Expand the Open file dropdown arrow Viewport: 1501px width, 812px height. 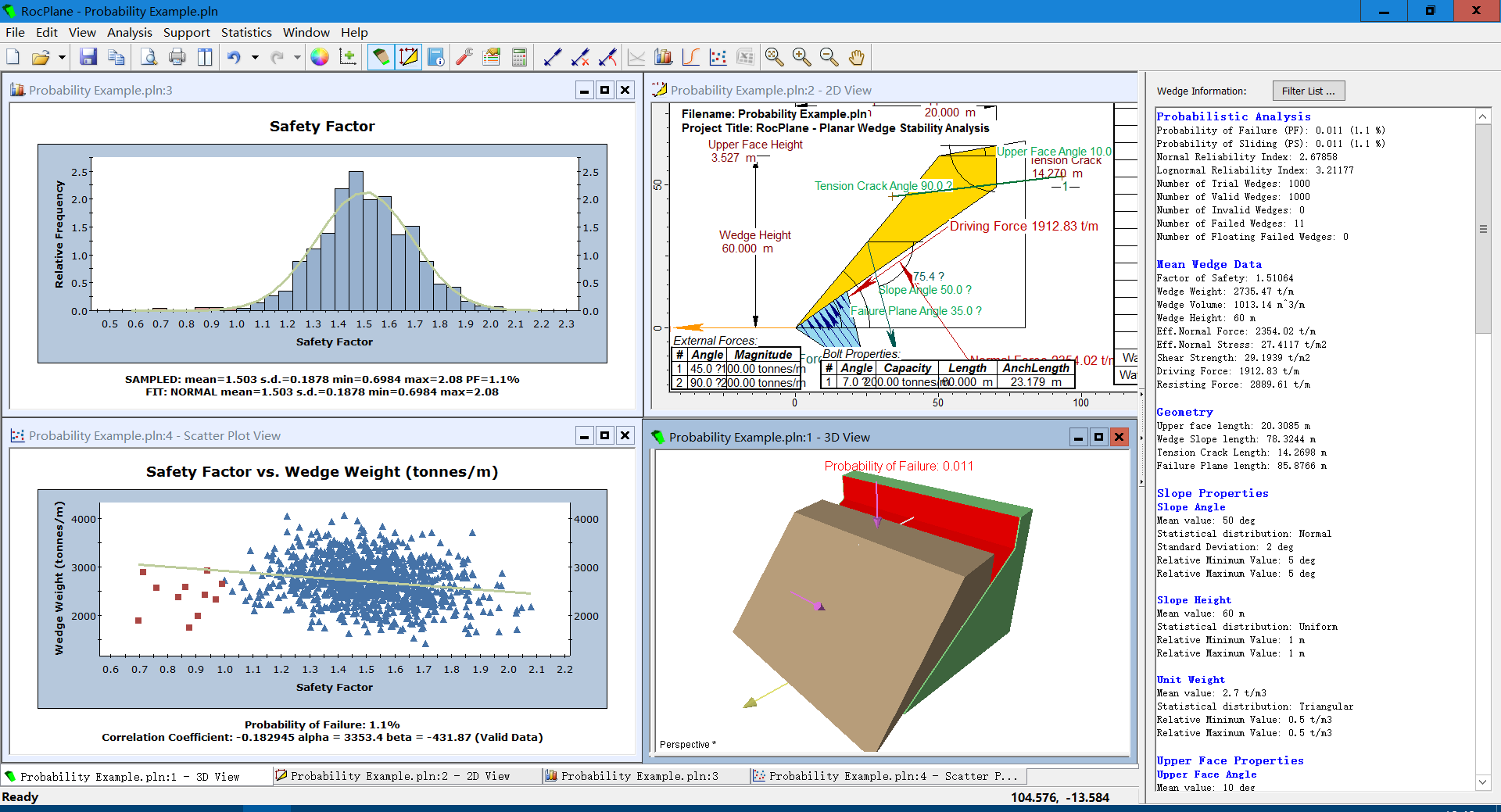(x=62, y=57)
